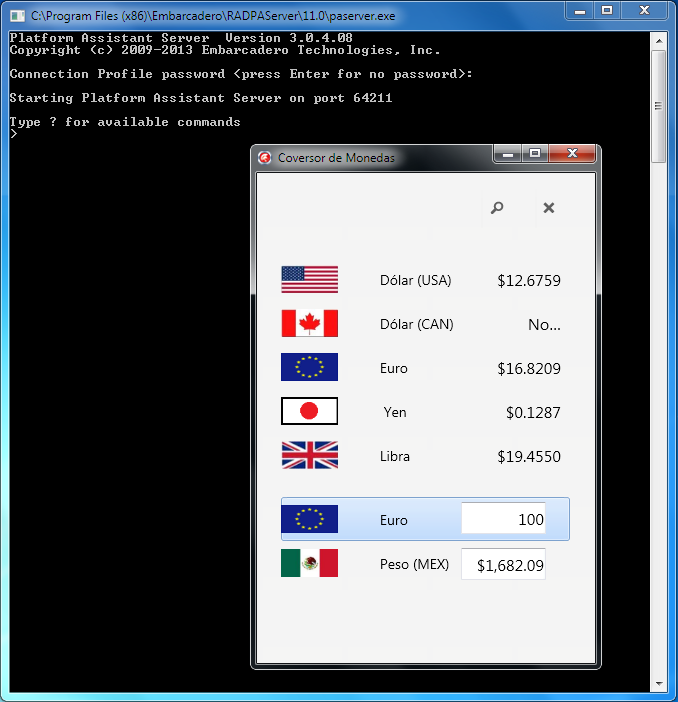Select the Japan flag icon
This screenshot has height=702, width=678.
coord(309,411)
